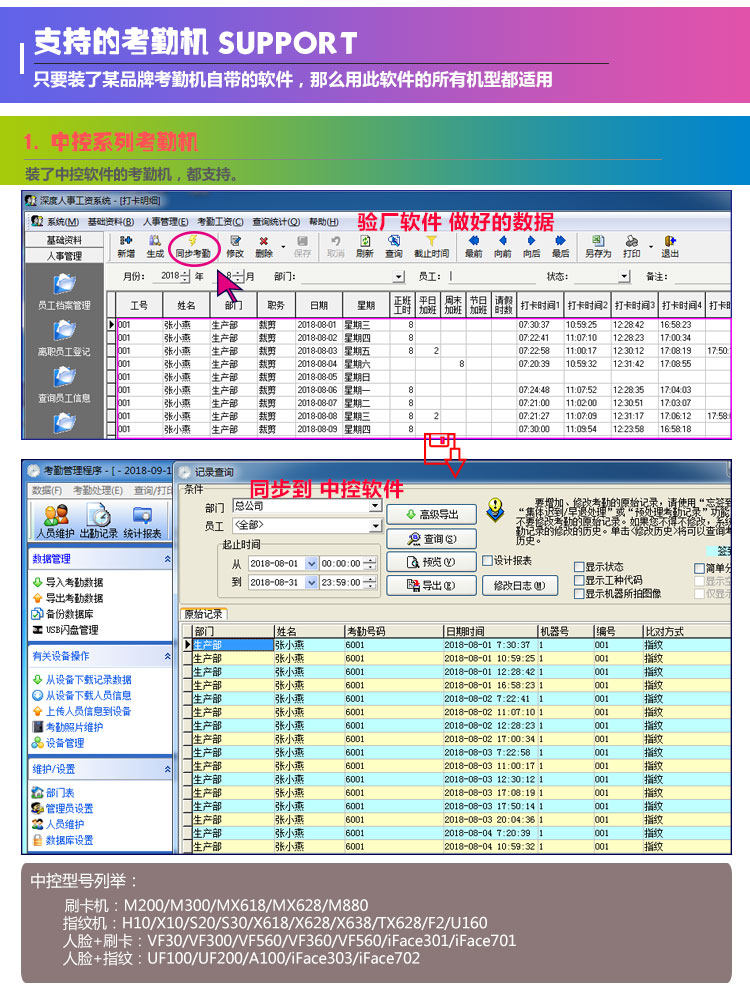This screenshot has height=995, width=750.
Task: Open the 员工 dropdown showing <全部>
Action: point(375,525)
